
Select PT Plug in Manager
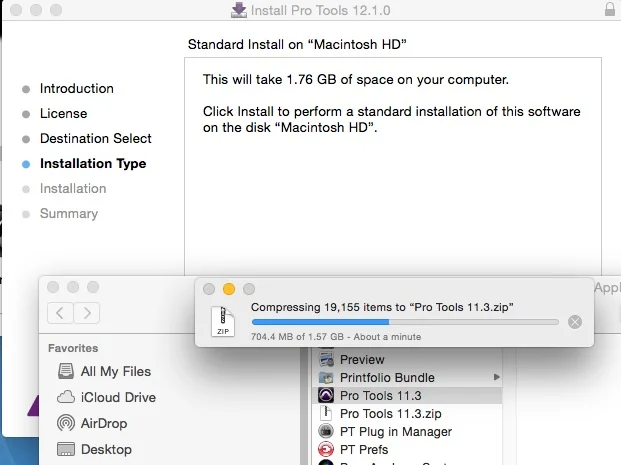pos(407,432)
